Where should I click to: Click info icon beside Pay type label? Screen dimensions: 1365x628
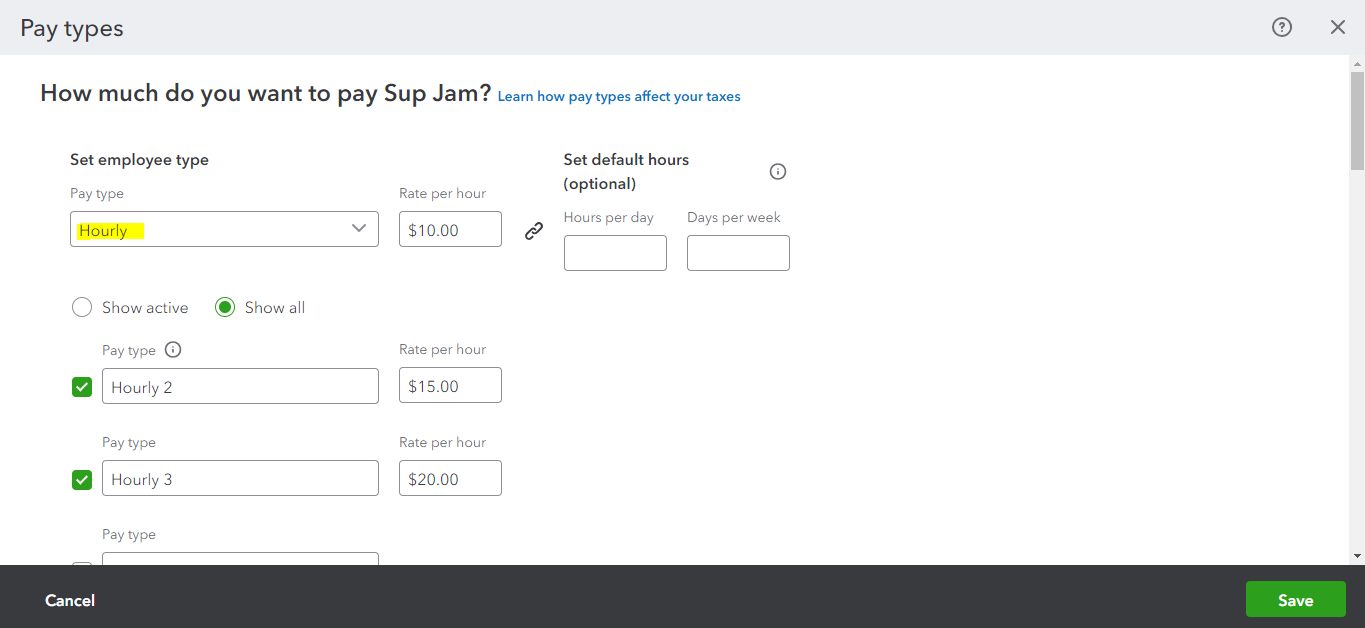tap(173, 350)
